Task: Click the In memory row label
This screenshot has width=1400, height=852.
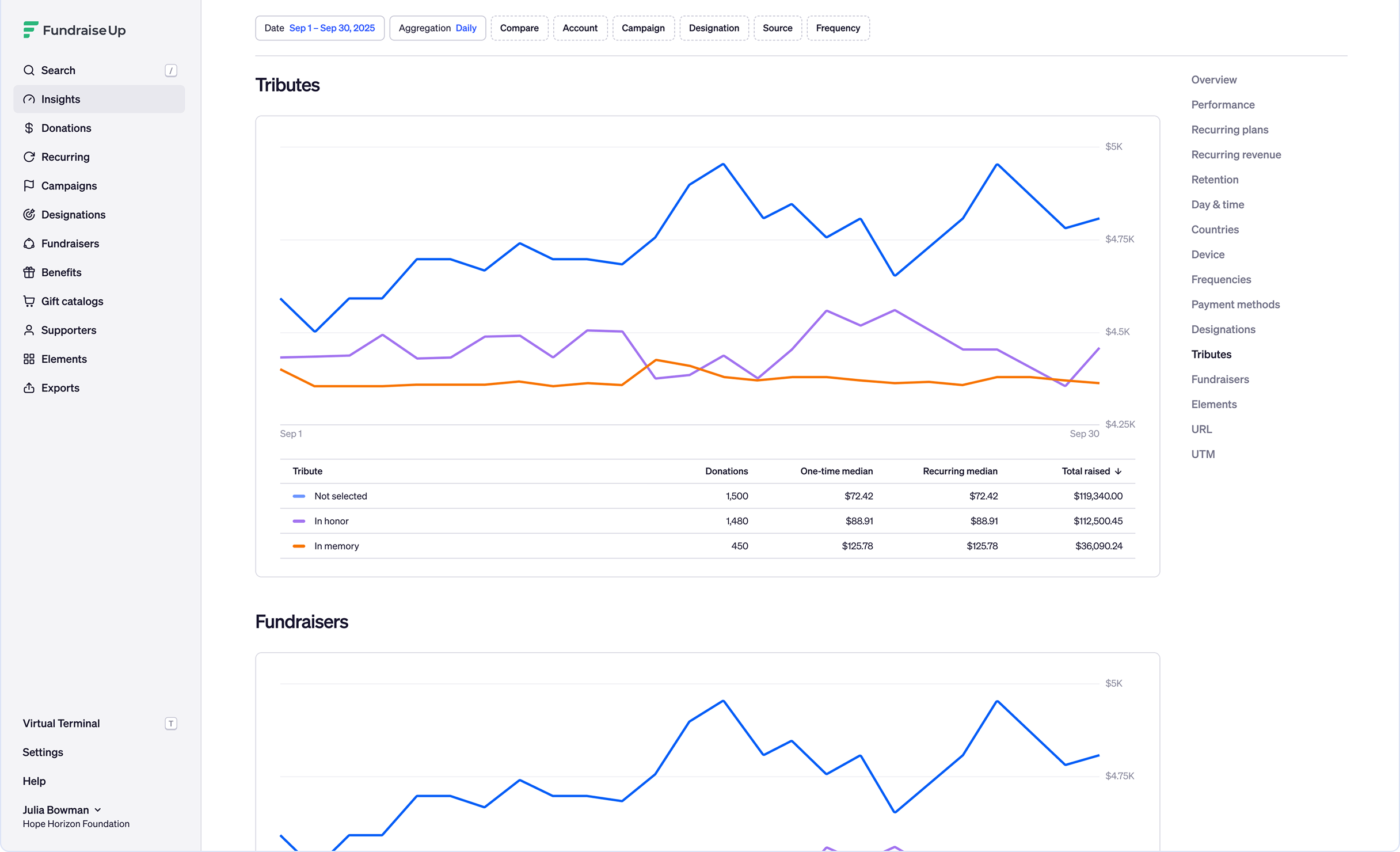Action: click(x=337, y=546)
